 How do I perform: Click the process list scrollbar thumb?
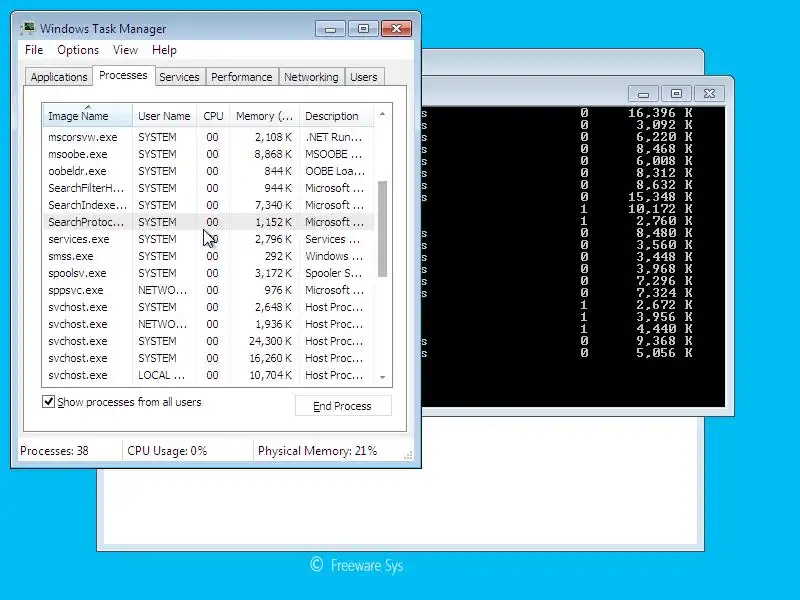[x=383, y=229]
